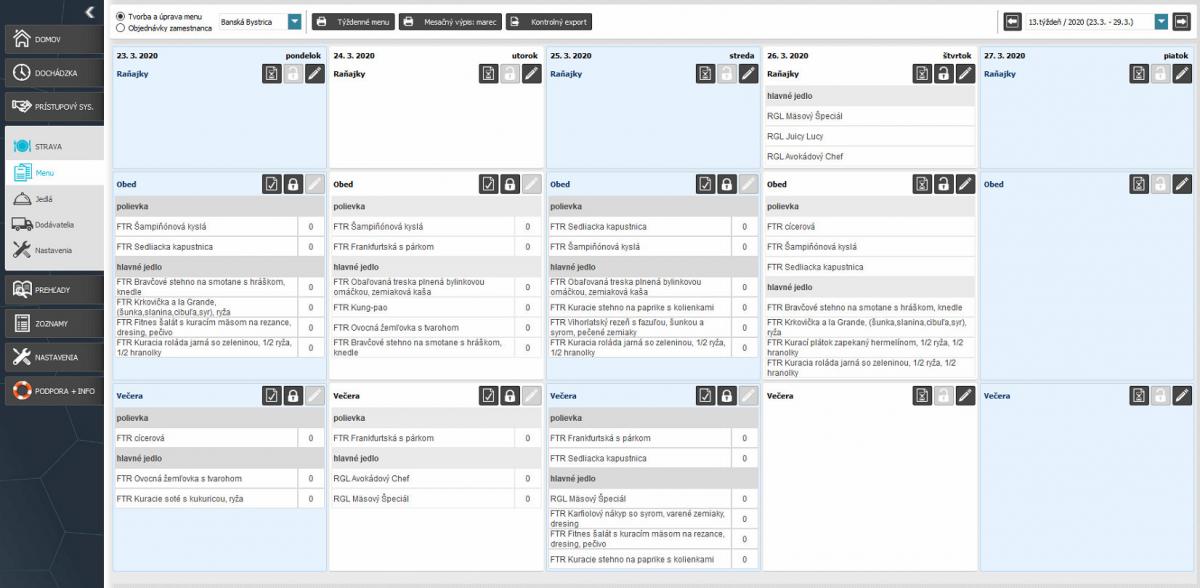Toggle the lock for Monday Obed
The height and width of the screenshot is (588, 1200).
tap(294, 184)
